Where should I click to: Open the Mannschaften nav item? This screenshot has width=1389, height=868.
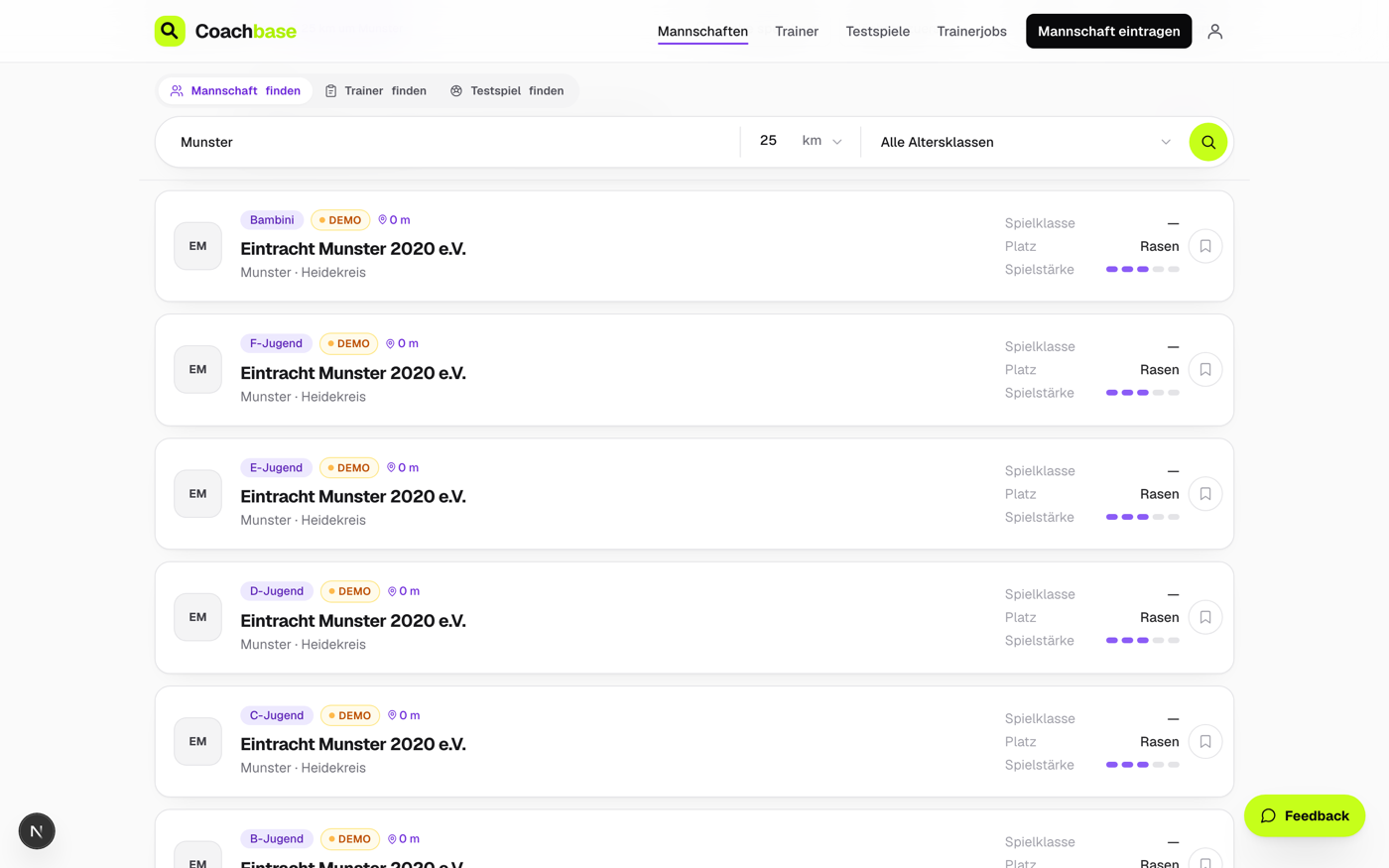(x=702, y=32)
